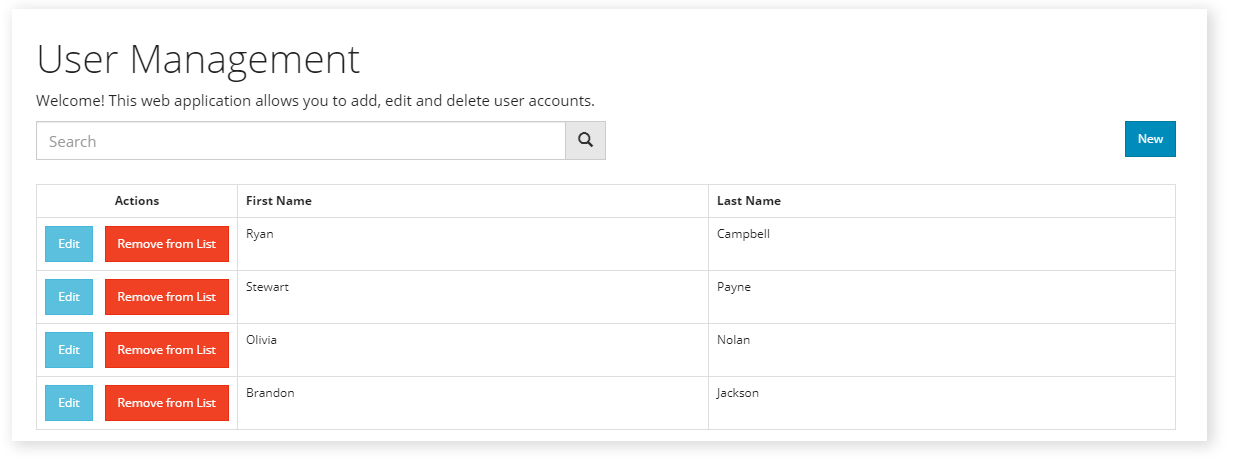The height and width of the screenshot is (471, 1248).
Task: Click the First Name column header
Action: (279, 201)
